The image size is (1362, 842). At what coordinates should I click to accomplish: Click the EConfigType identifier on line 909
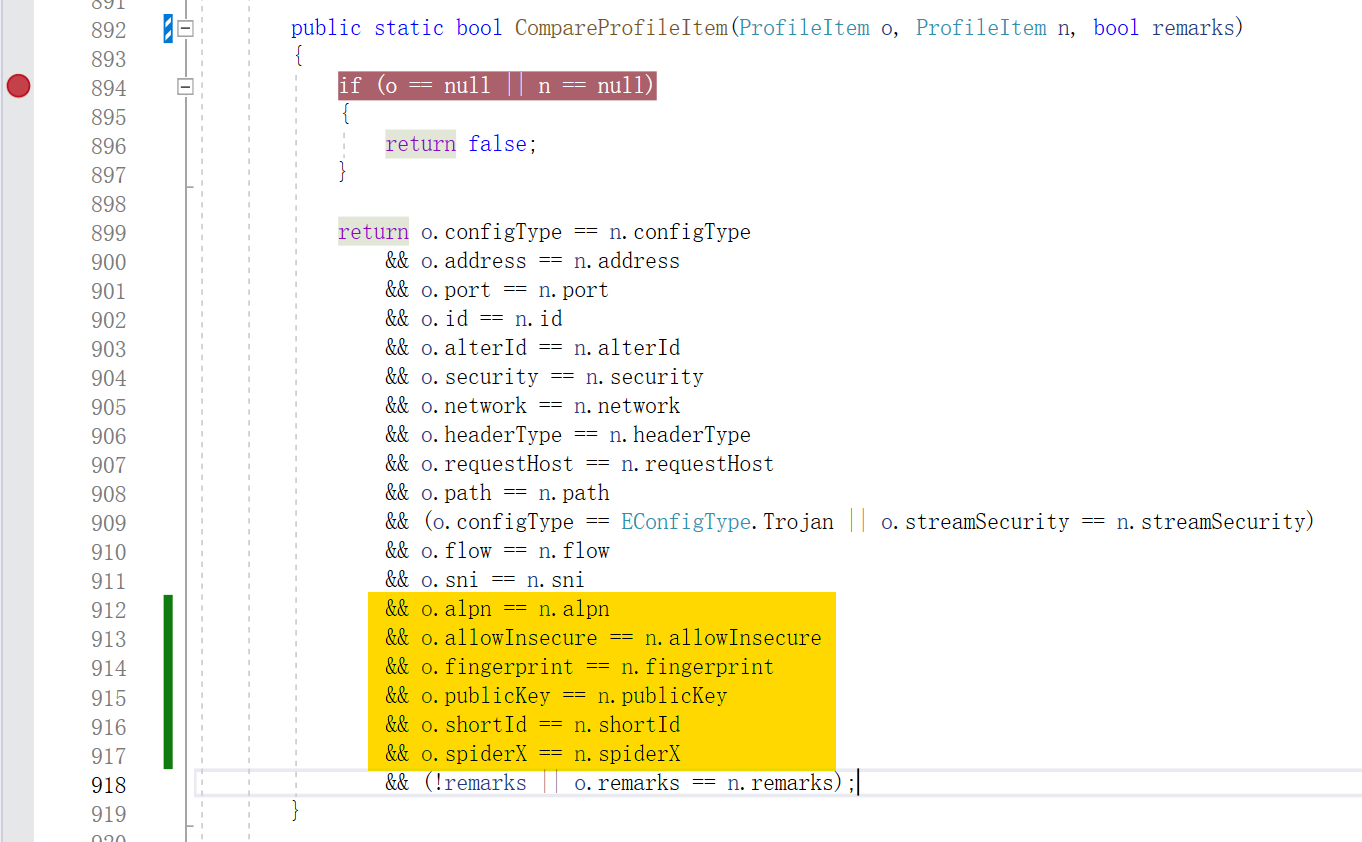point(685,522)
